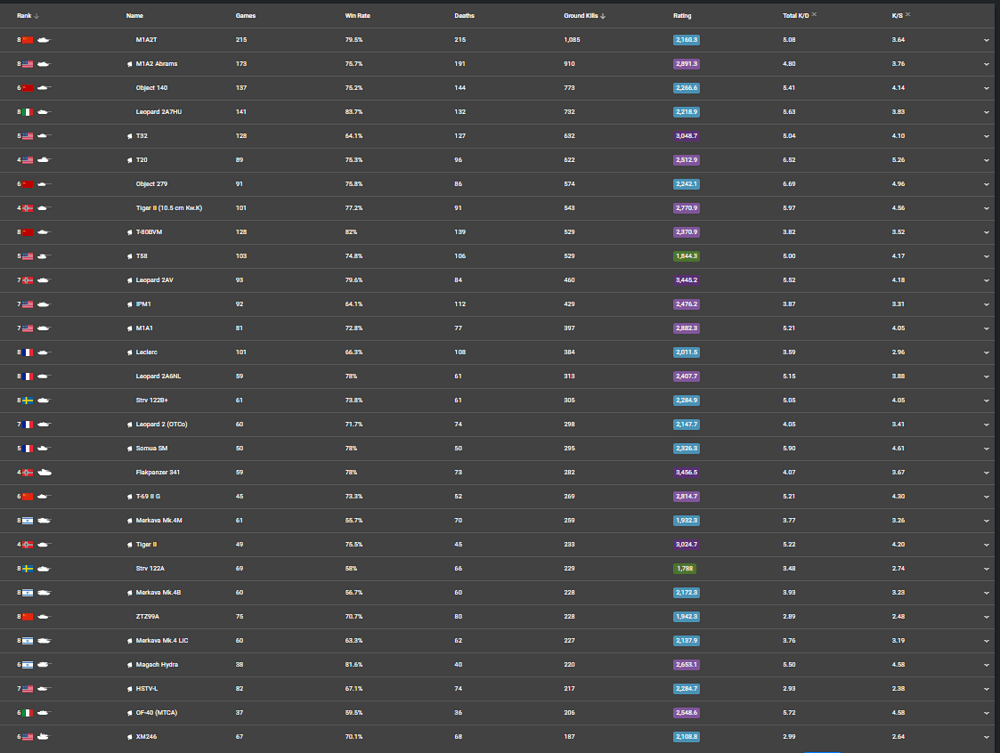Remove the K/S column using its X
Image resolution: width=1000 pixels, height=753 pixels.
[908, 15]
